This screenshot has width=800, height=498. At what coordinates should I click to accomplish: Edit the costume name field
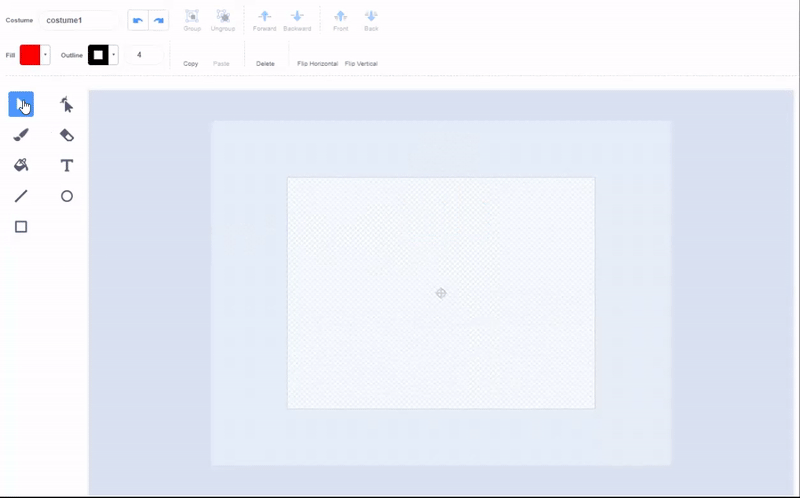click(80, 20)
